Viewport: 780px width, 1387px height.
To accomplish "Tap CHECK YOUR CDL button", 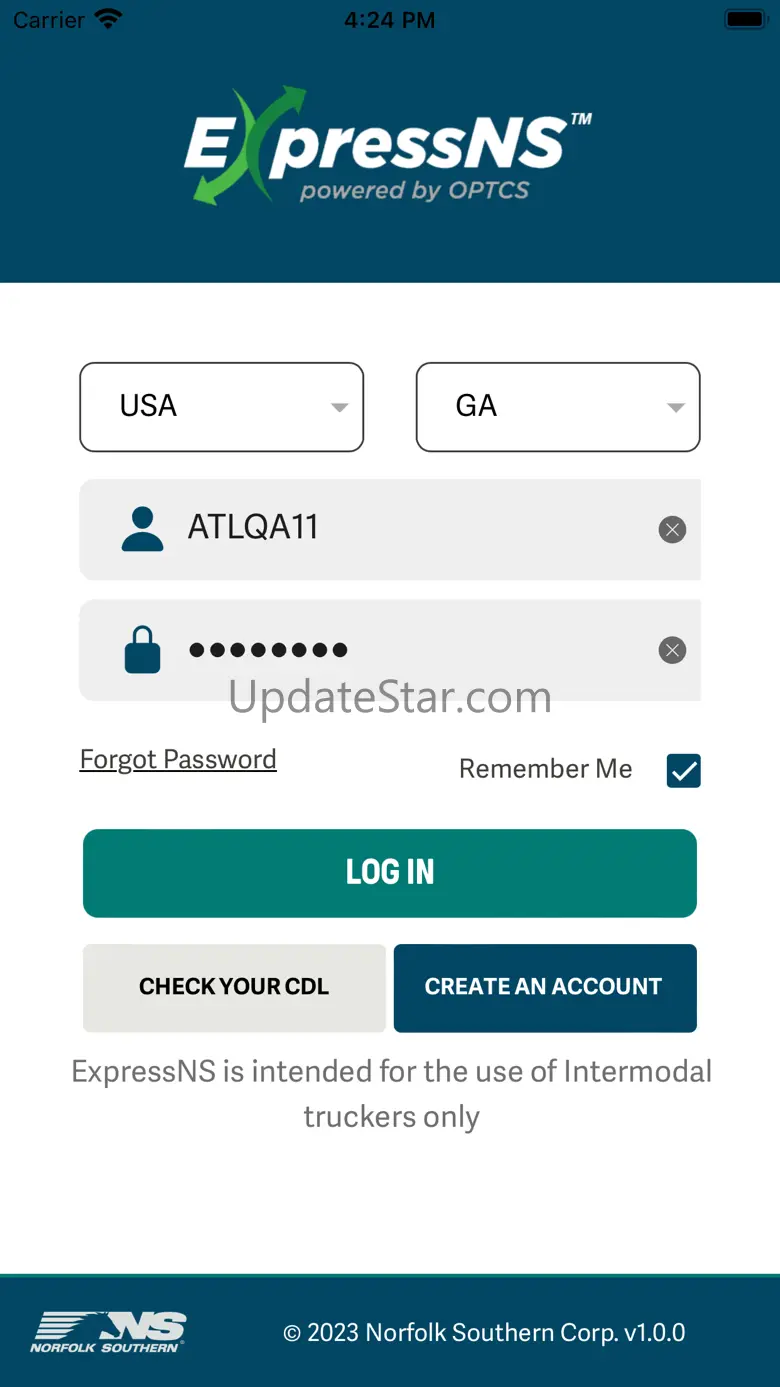I will pos(234,987).
